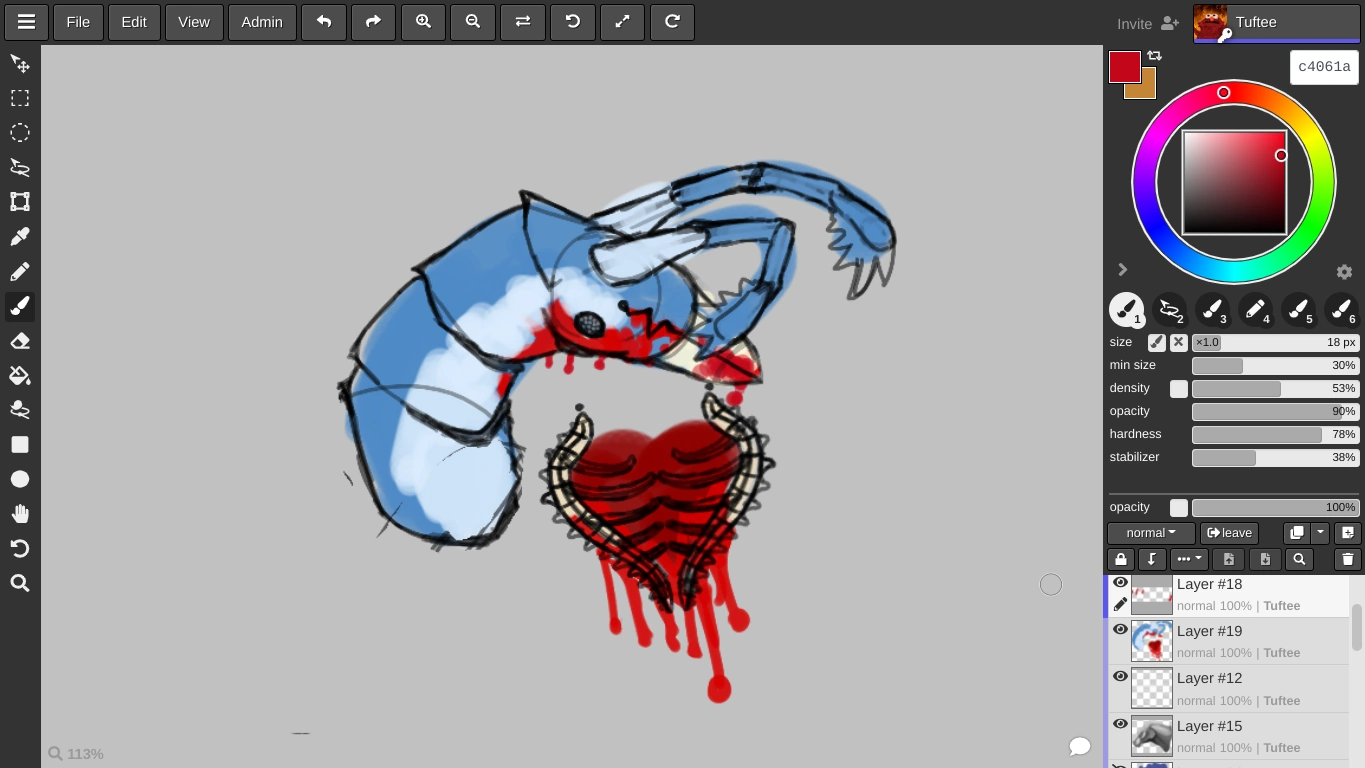Lock the current layer
This screenshot has width=1365, height=768.
tap(1120, 559)
